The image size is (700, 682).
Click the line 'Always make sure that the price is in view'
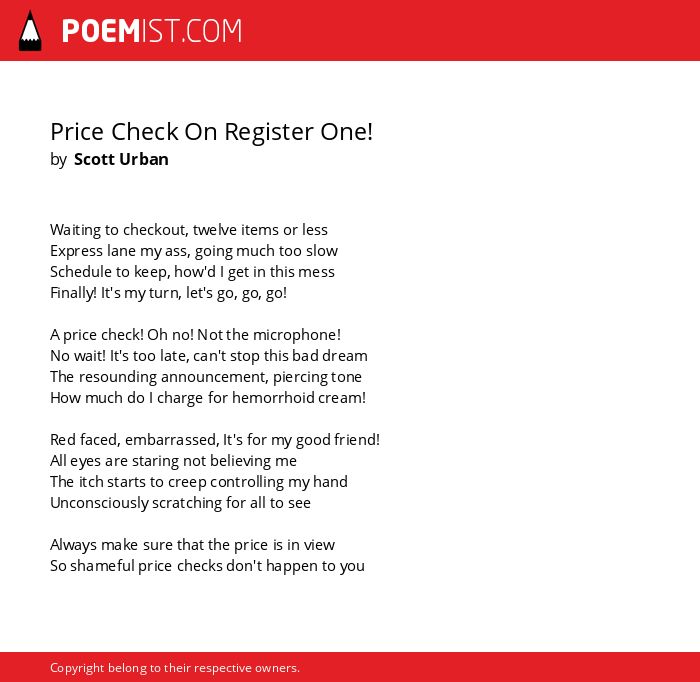coord(192,545)
